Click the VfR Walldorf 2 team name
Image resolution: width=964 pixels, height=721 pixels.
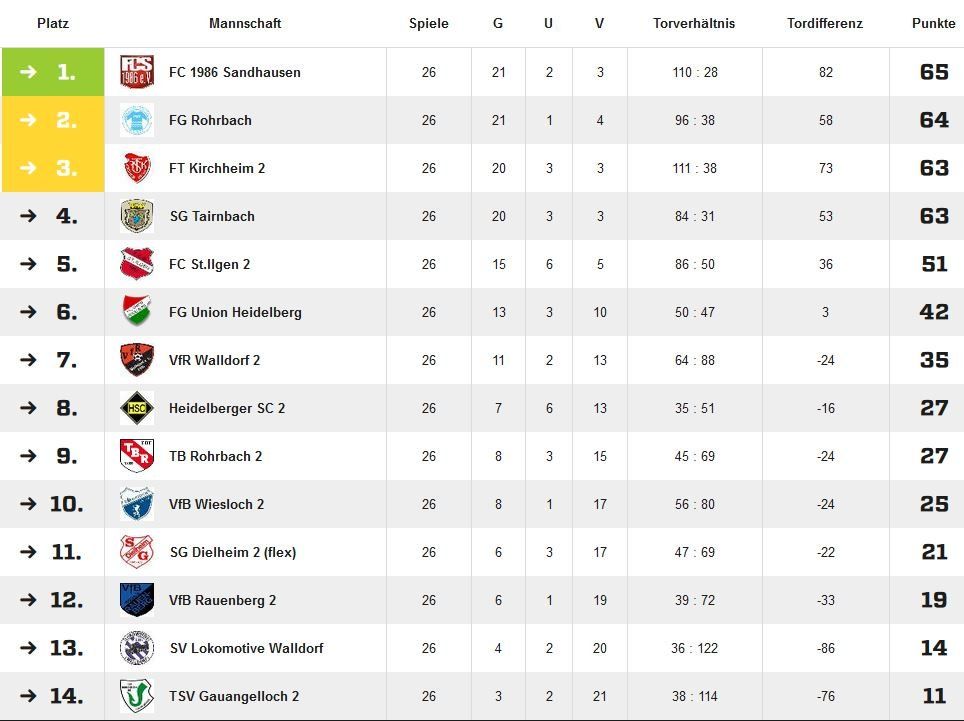pyautogui.click(x=215, y=360)
